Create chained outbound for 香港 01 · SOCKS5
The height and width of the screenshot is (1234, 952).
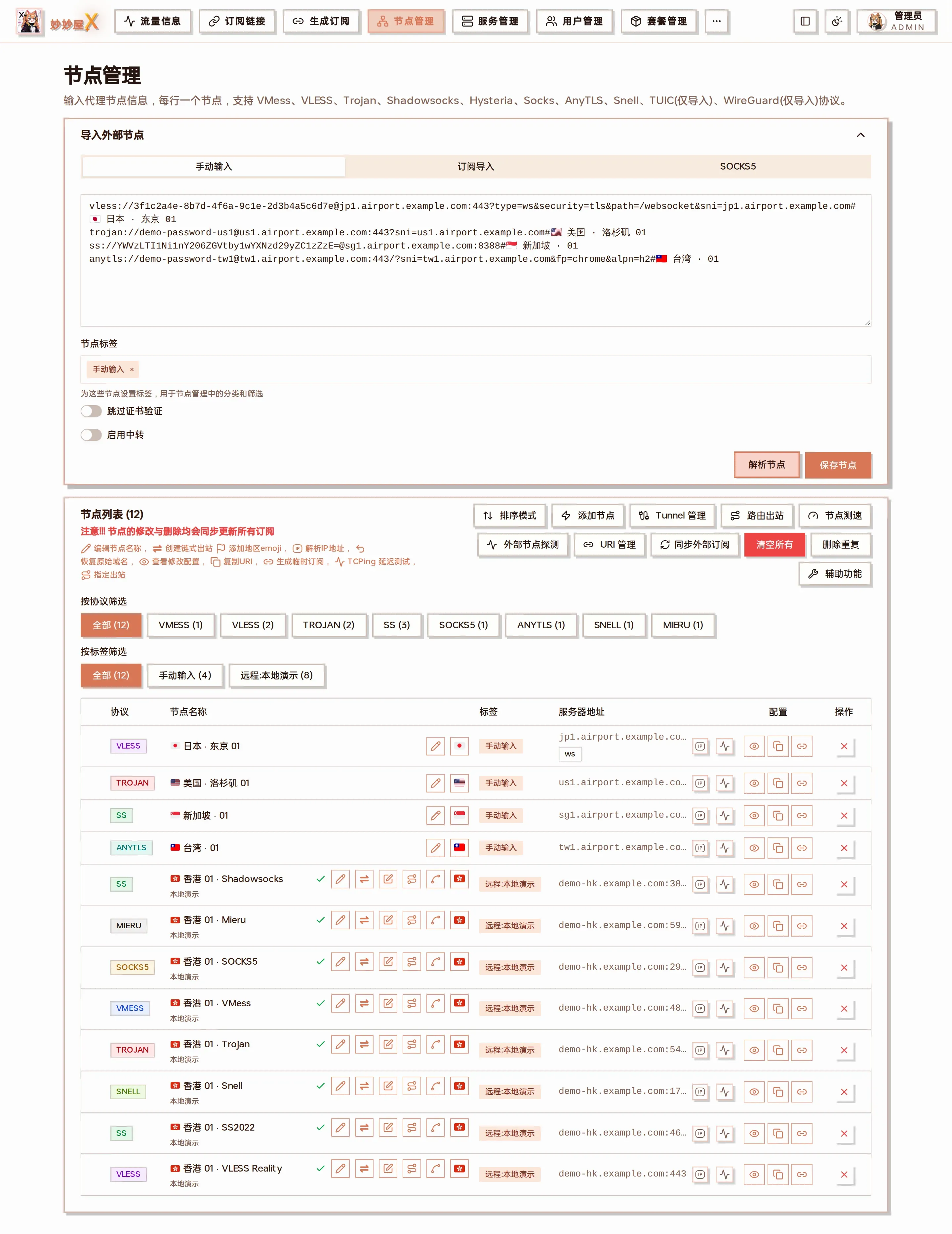tap(364, 962)
